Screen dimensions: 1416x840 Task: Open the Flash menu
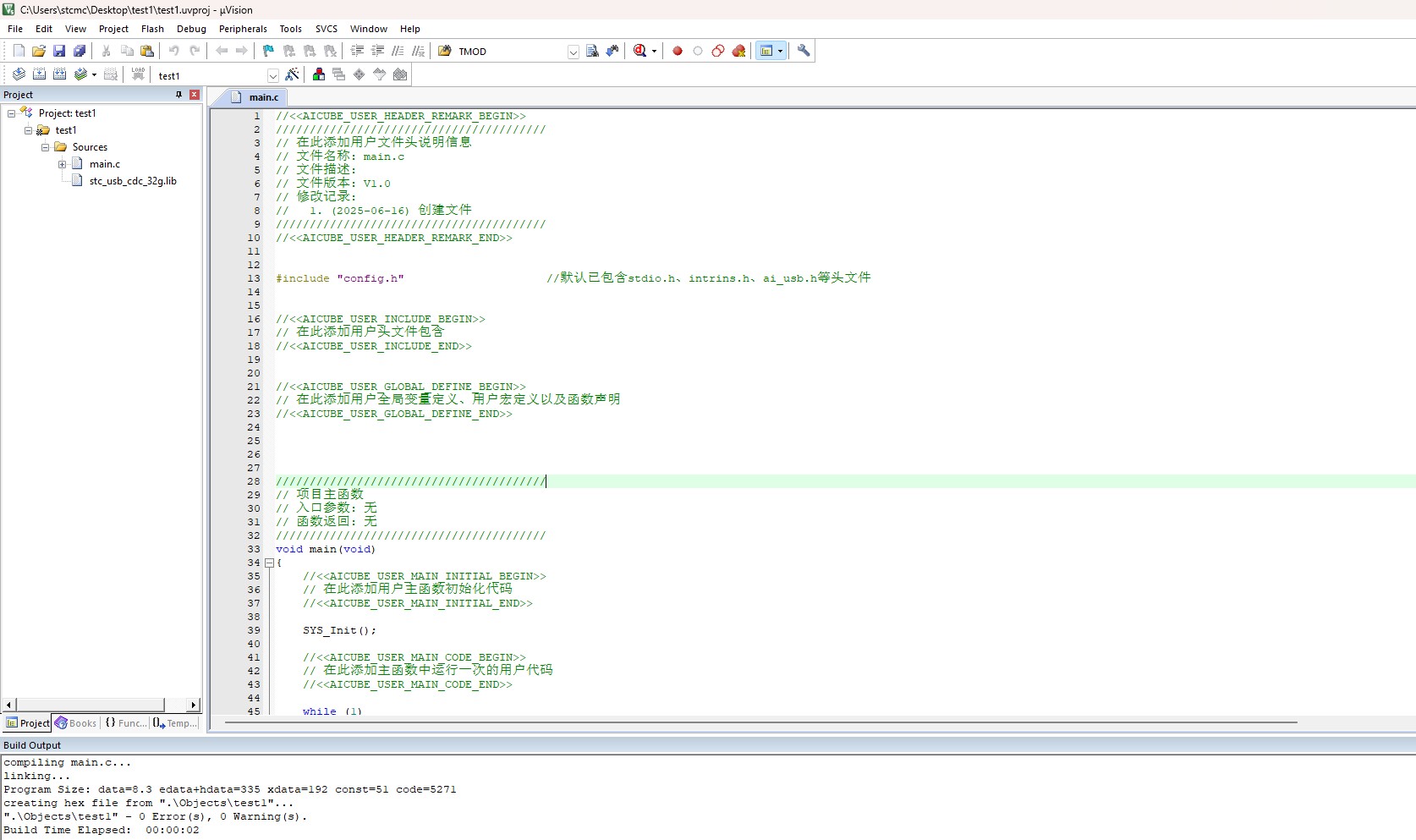tap(152, 29)
